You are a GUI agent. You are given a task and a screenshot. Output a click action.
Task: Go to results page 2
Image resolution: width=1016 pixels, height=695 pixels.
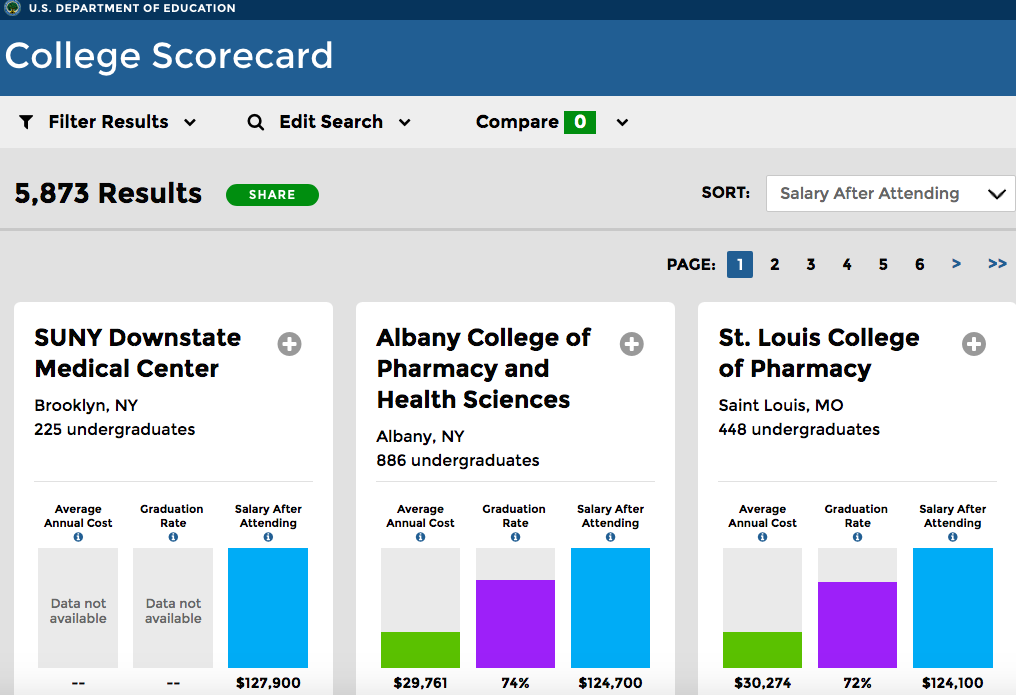774,264
